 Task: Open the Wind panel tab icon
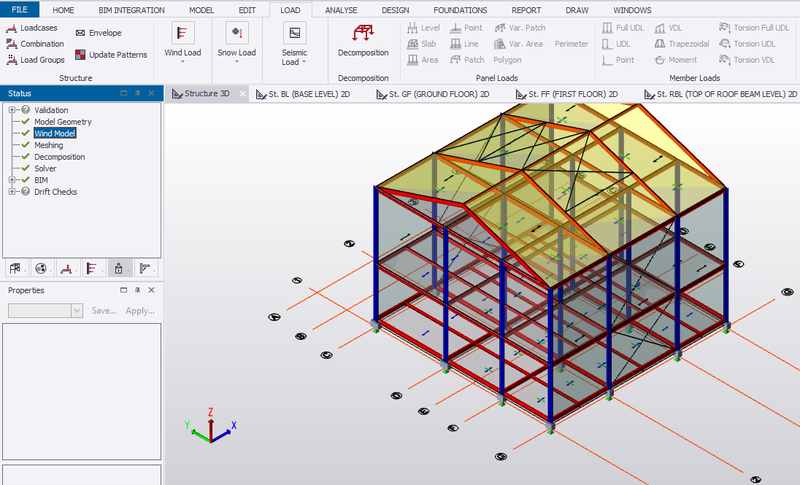(93, 268)
